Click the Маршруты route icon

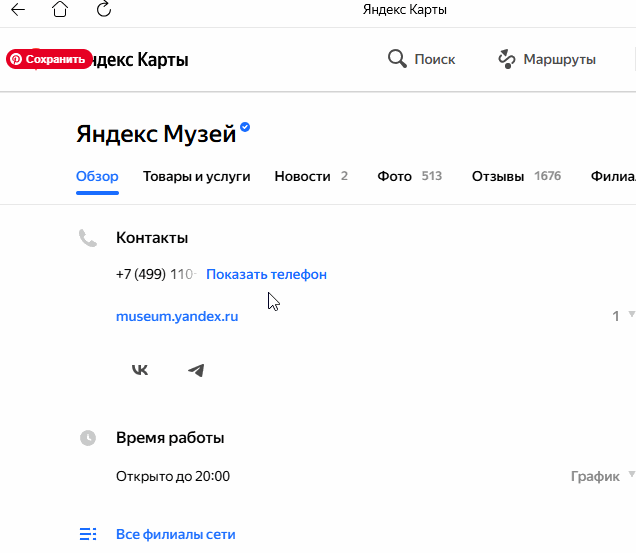click(x=507, y=59)
